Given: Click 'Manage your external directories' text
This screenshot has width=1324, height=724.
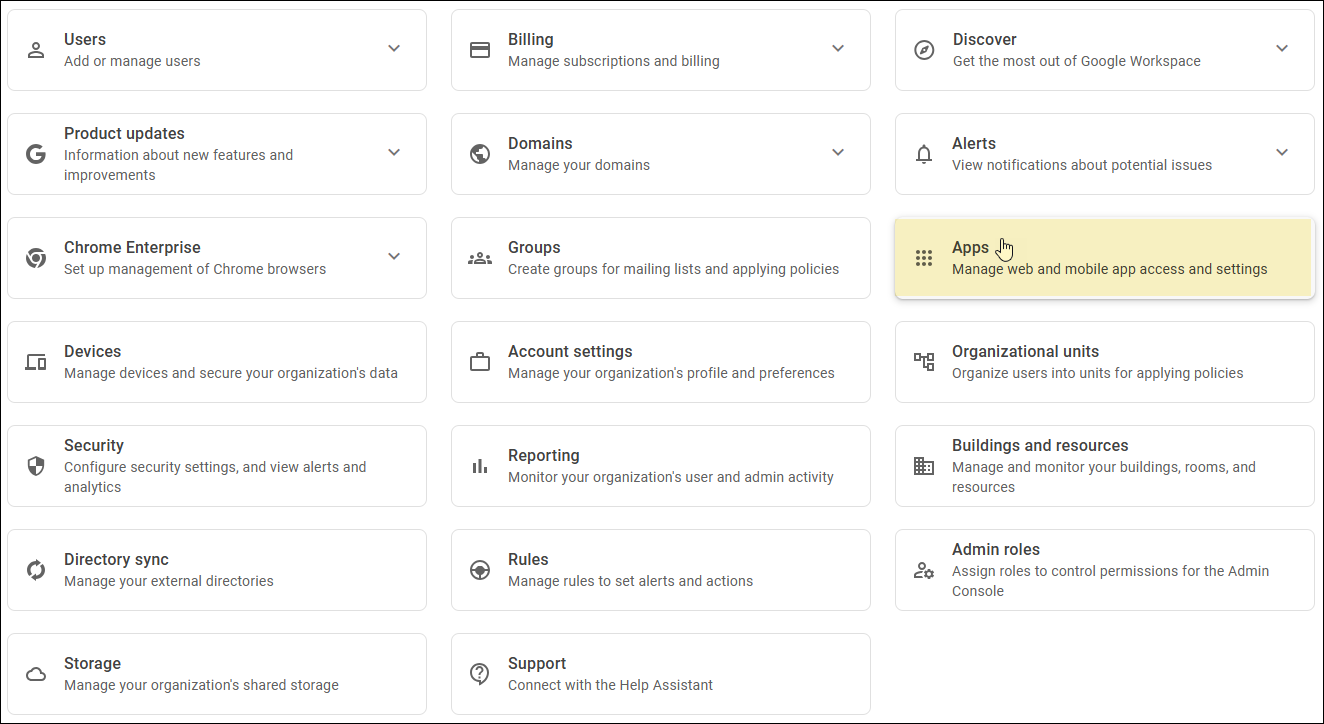Looking at the screenshot, I should pyautogui.click(x=169, y=581).
